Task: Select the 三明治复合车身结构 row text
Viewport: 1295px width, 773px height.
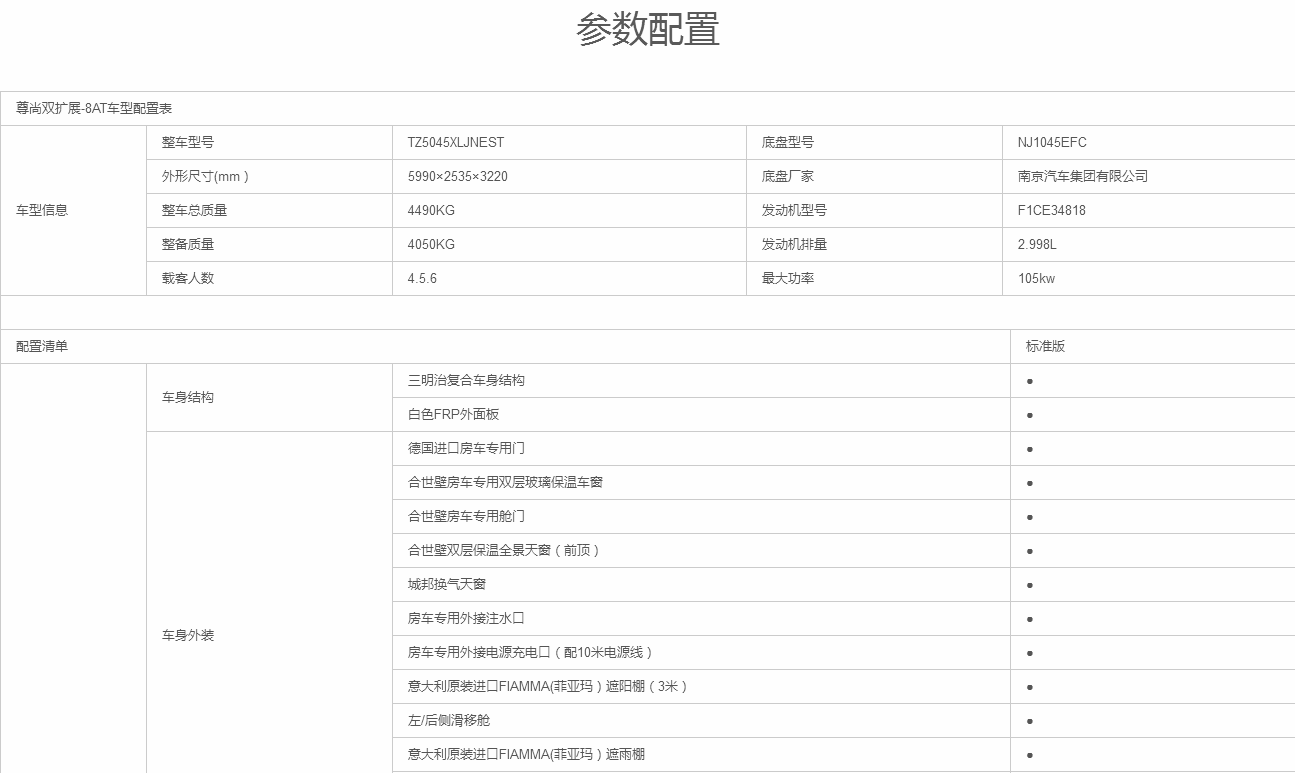Action: 466,380
